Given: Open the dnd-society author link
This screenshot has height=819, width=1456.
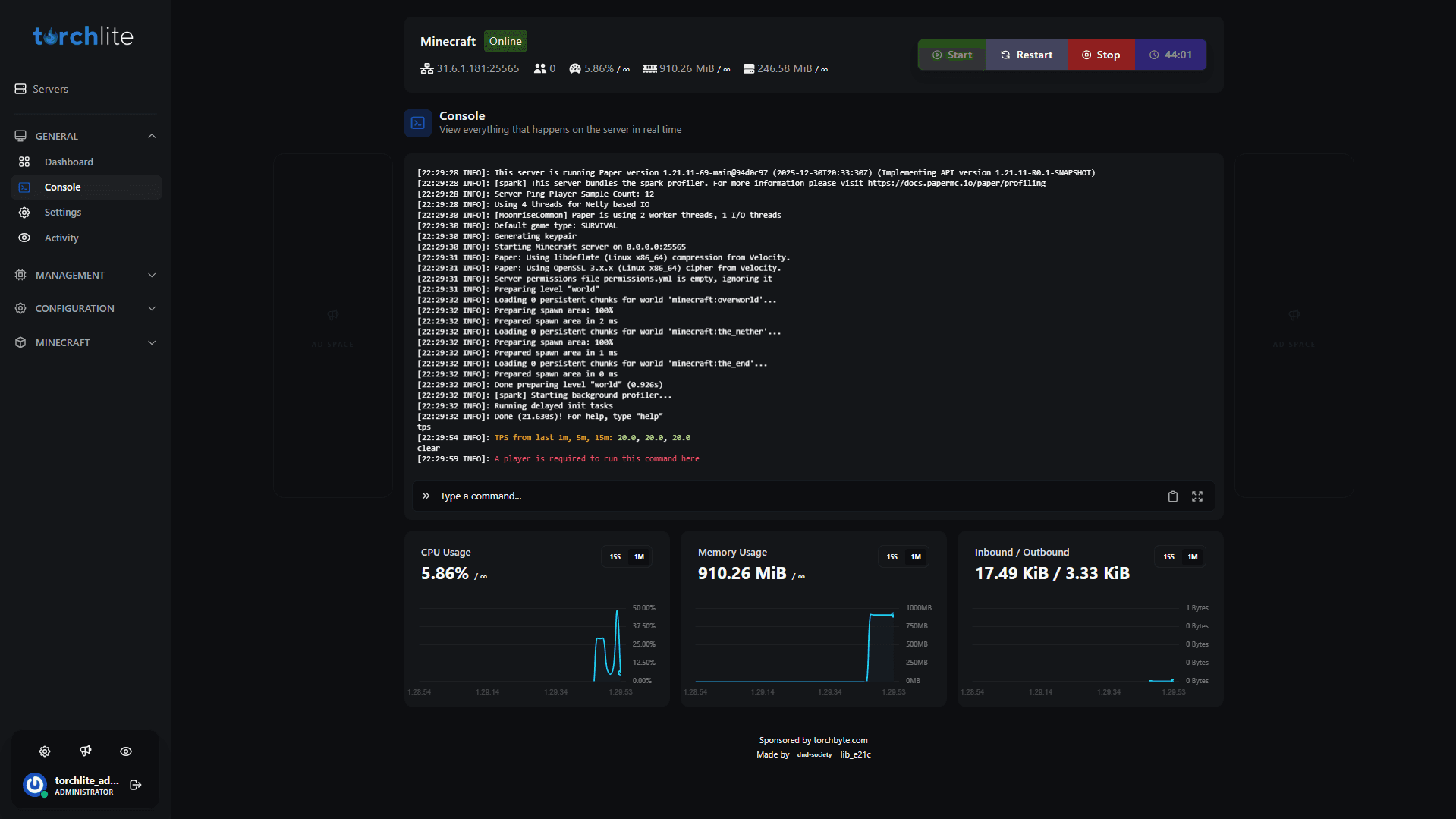Looking at the screenshot, I should click(814, 754).
